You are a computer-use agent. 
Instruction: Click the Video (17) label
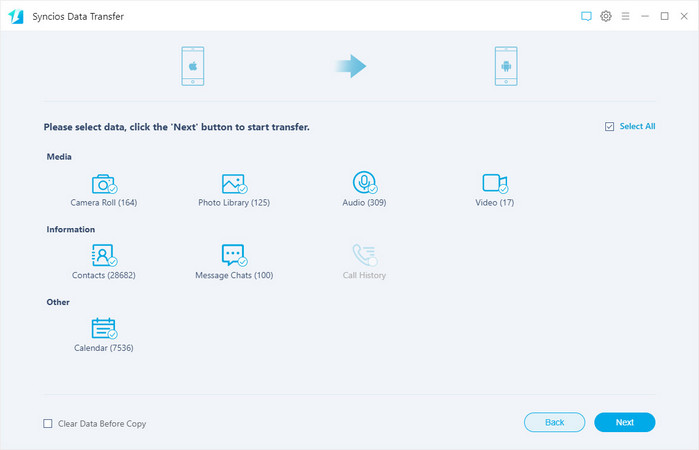pos(494,202)
